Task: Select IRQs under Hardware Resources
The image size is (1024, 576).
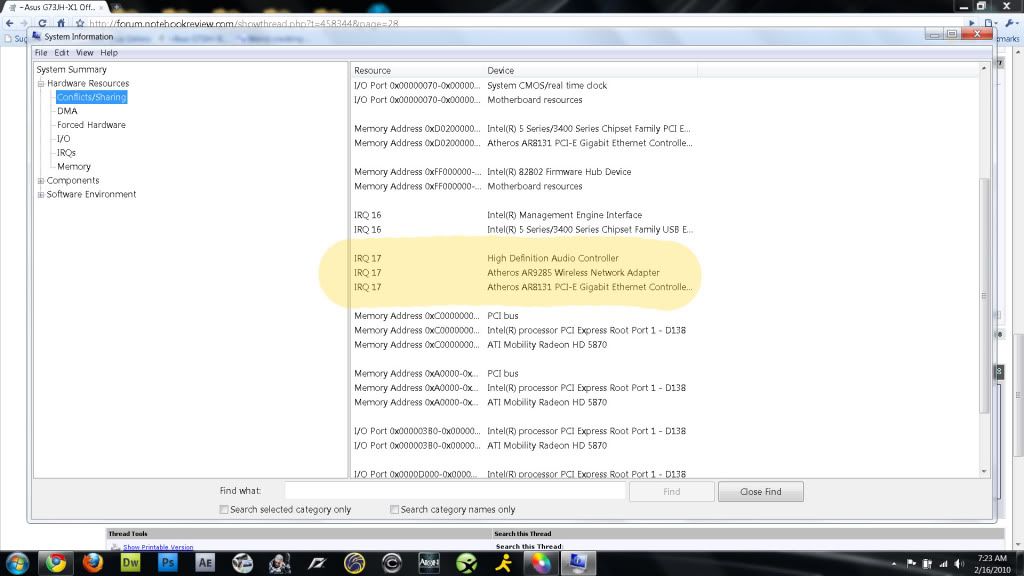Action: (66, 153)
